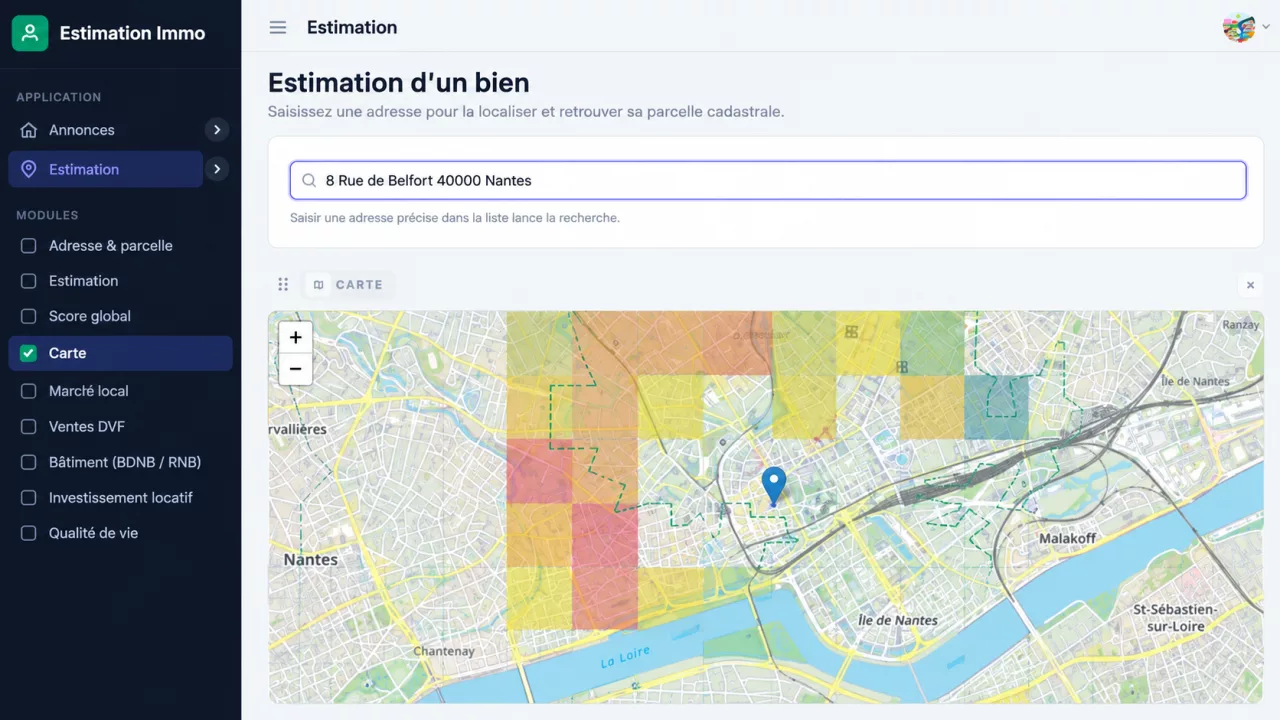Open Estimation in the Application menu
The height and width of the screenshot is (720, 1280).
pyautogui.click(x=105, y=169)
